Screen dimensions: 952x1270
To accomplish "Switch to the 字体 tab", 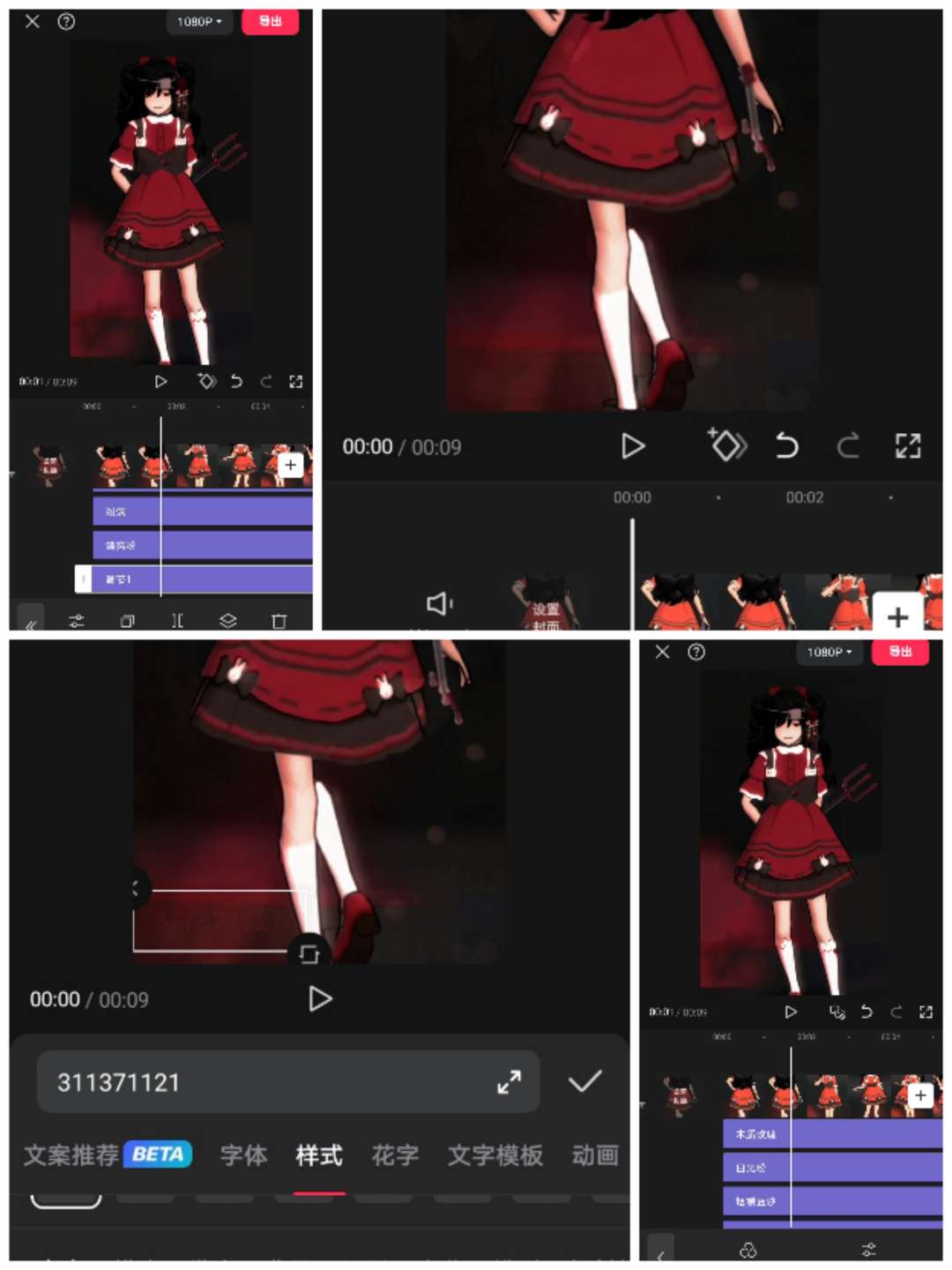I will [x=243, y=1155].
